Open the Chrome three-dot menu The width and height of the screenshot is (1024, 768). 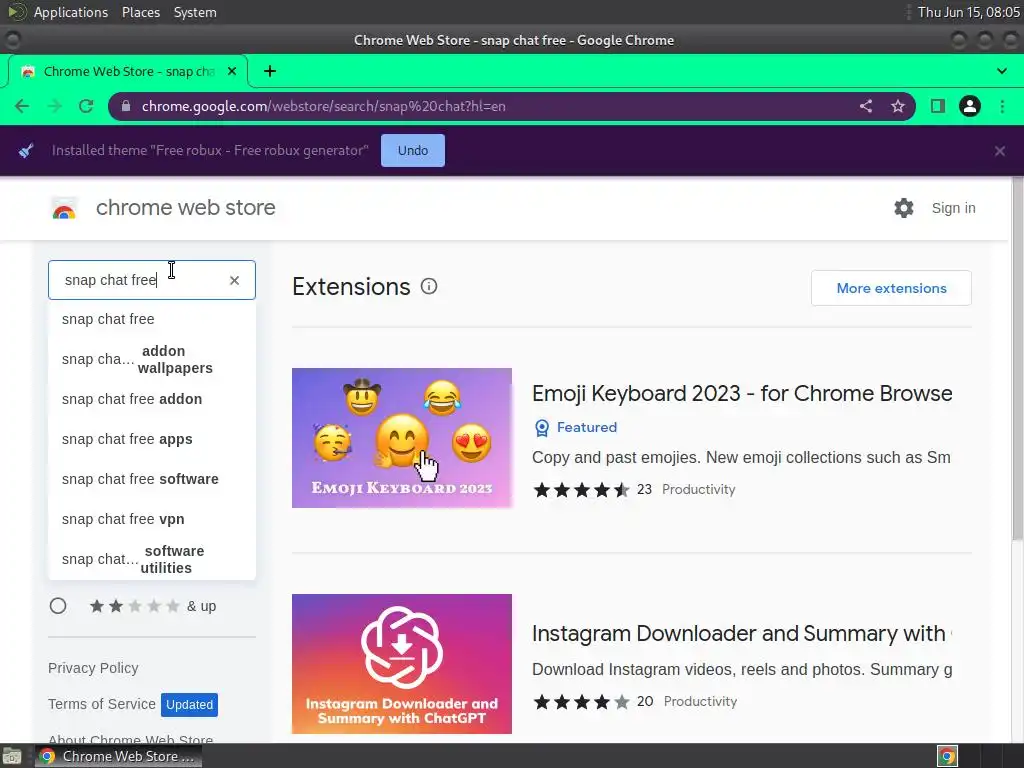1002,106
